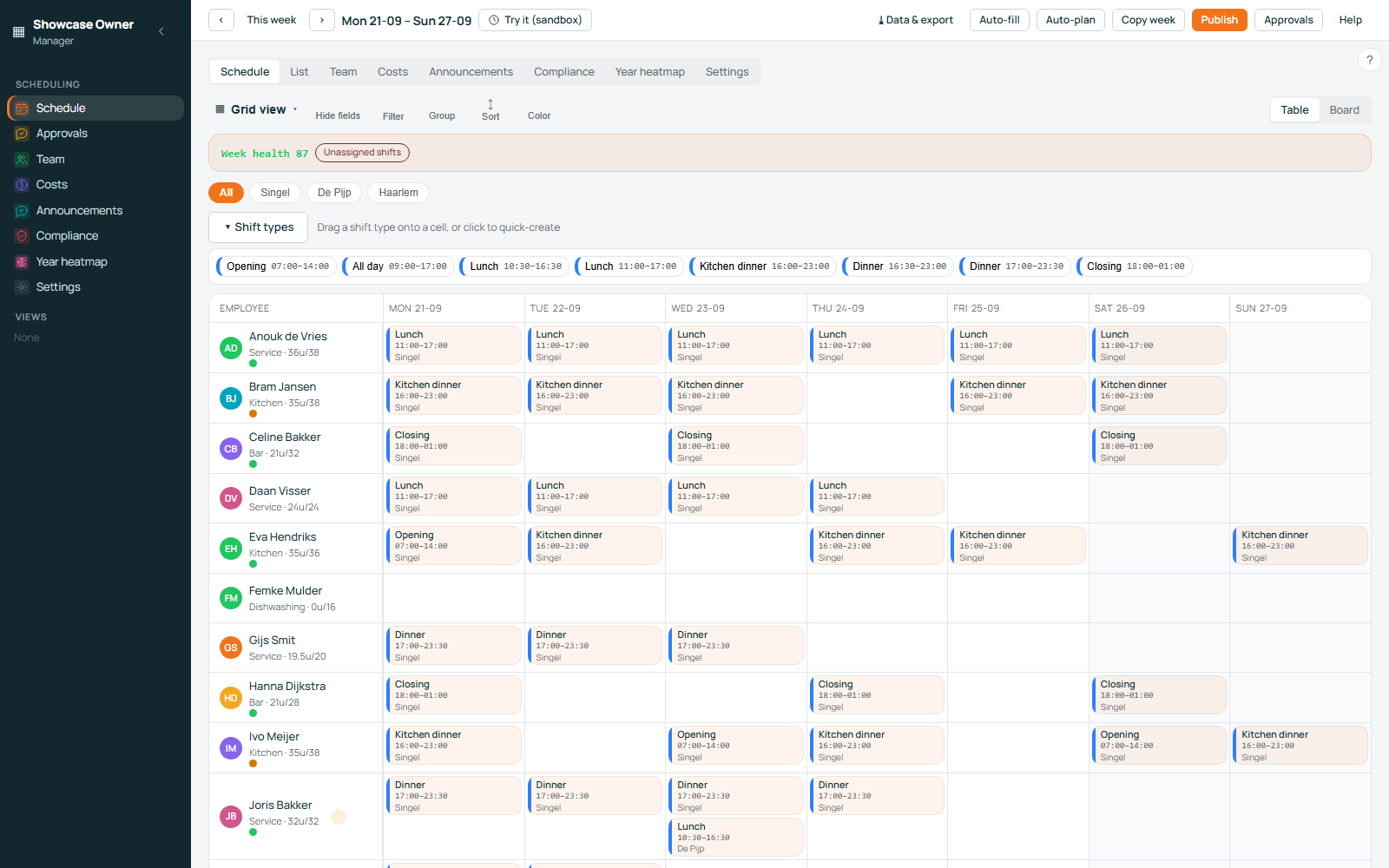Filter by Singel location pill

[275, 193]
